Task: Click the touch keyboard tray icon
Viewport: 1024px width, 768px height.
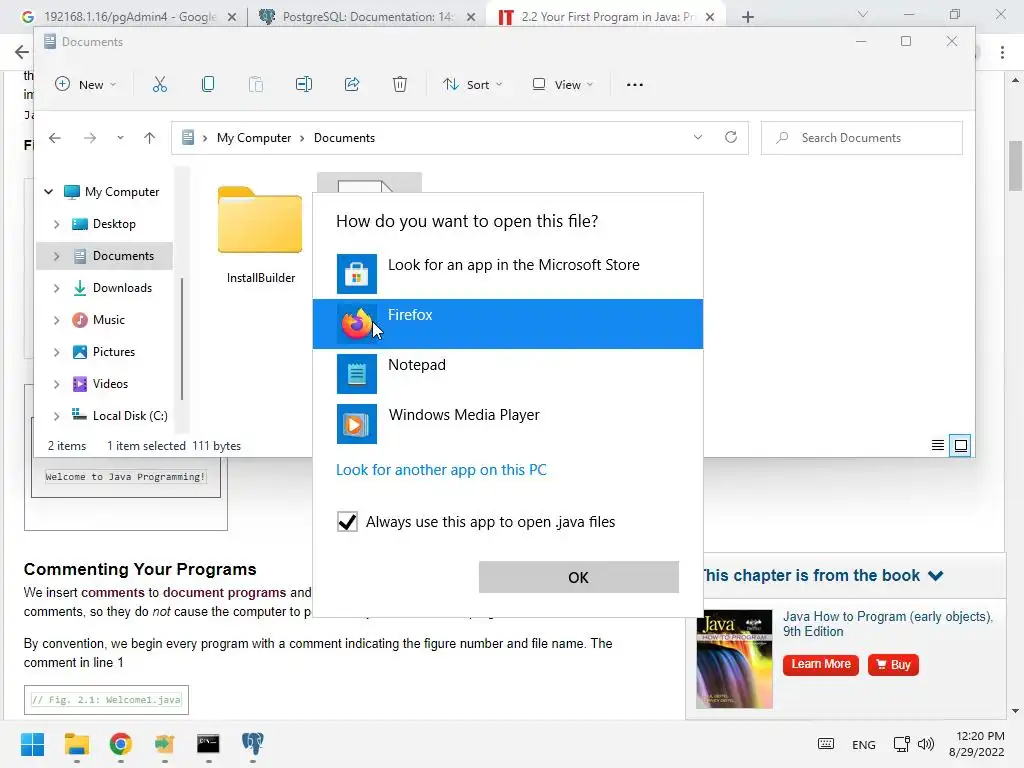Action: [825, 744]
